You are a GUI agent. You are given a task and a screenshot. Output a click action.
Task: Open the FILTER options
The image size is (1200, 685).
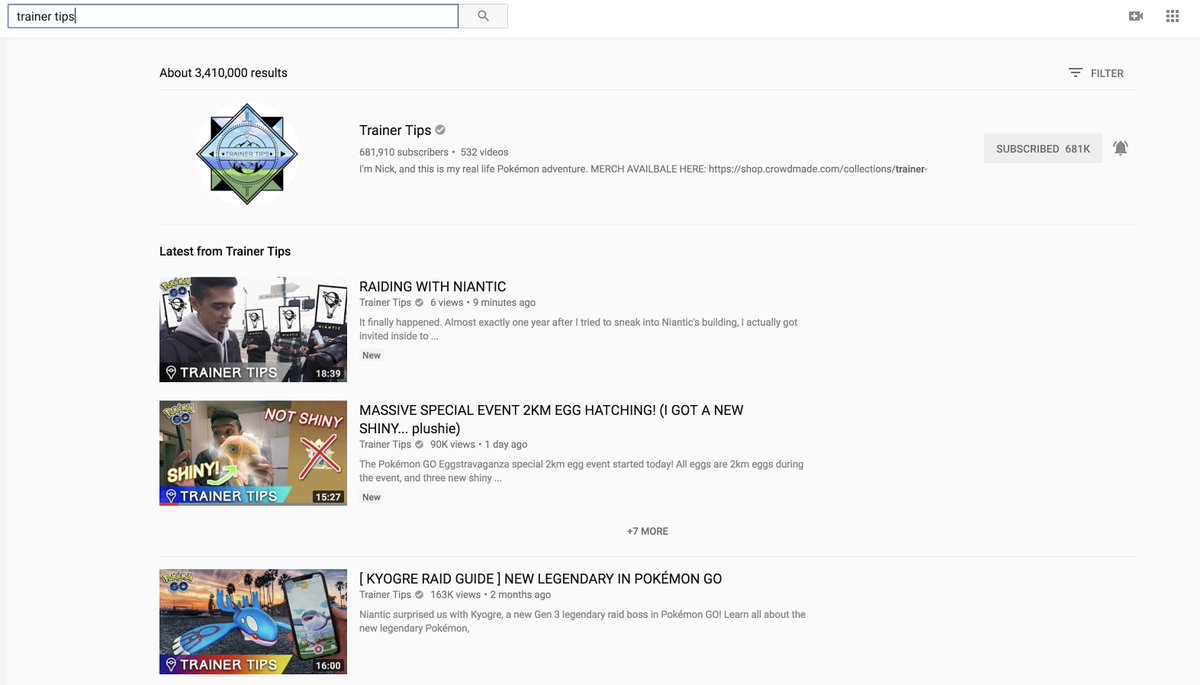coord(1095,73)
